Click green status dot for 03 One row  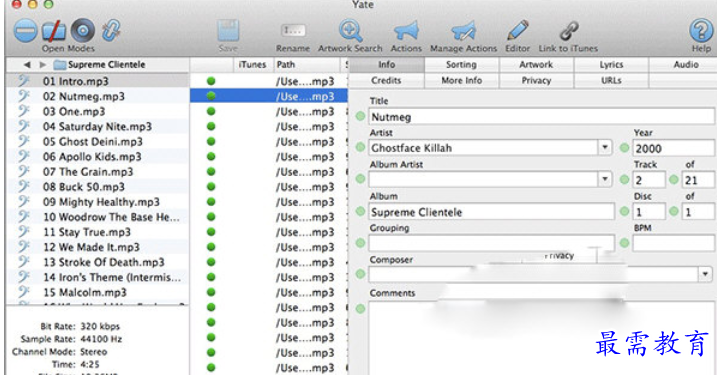211,111
